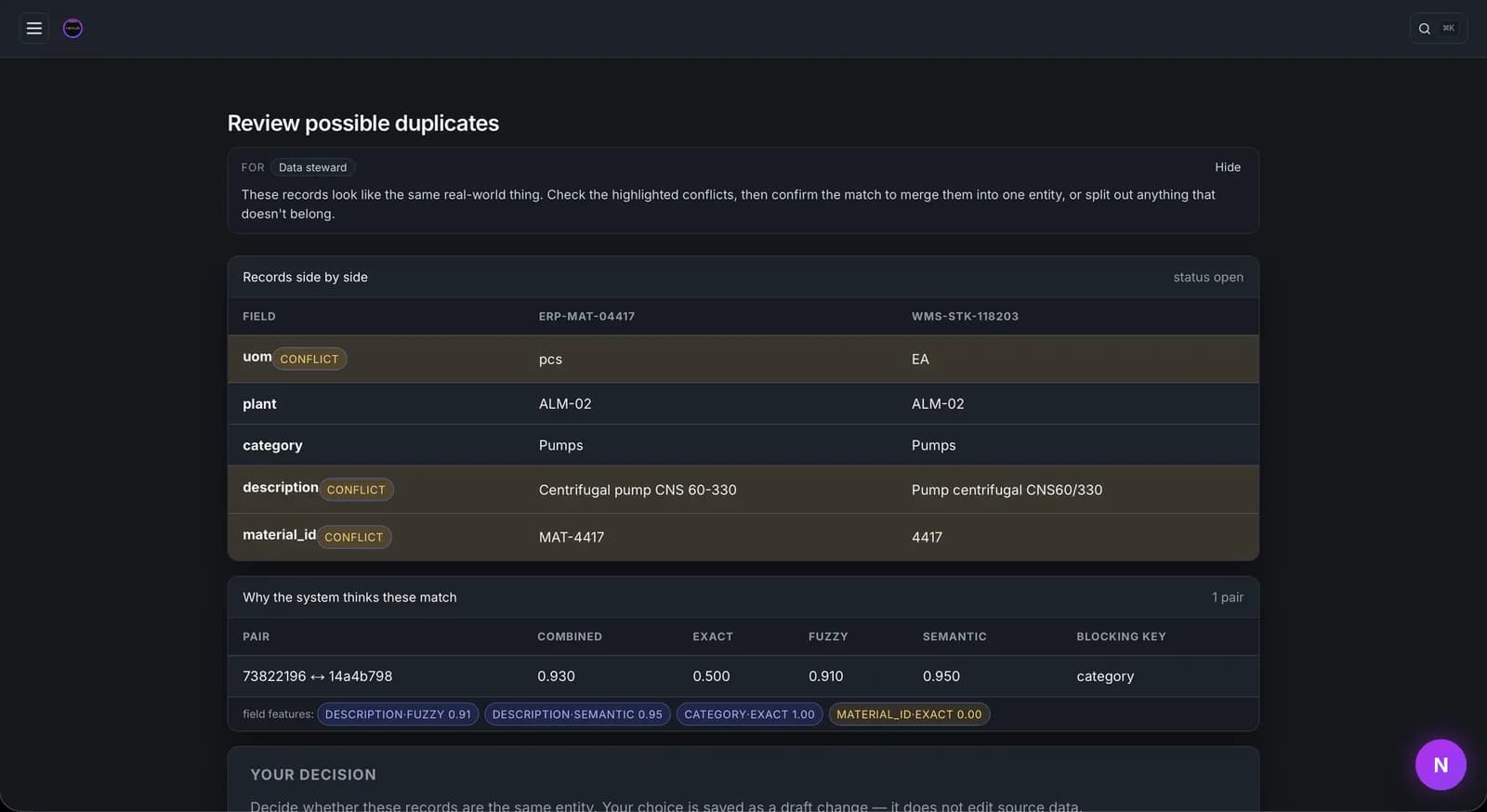Click the MAT-4417 material id

click(x=572, y=537)
